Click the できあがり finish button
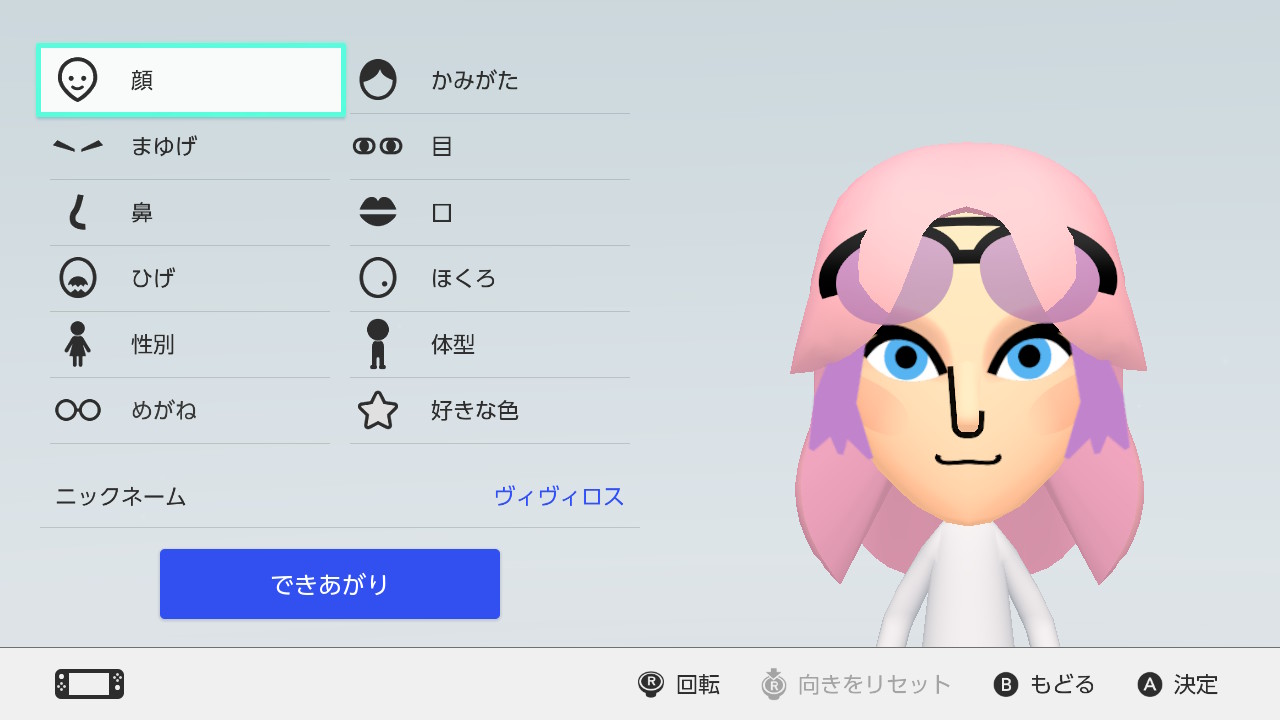 point(330,584)
